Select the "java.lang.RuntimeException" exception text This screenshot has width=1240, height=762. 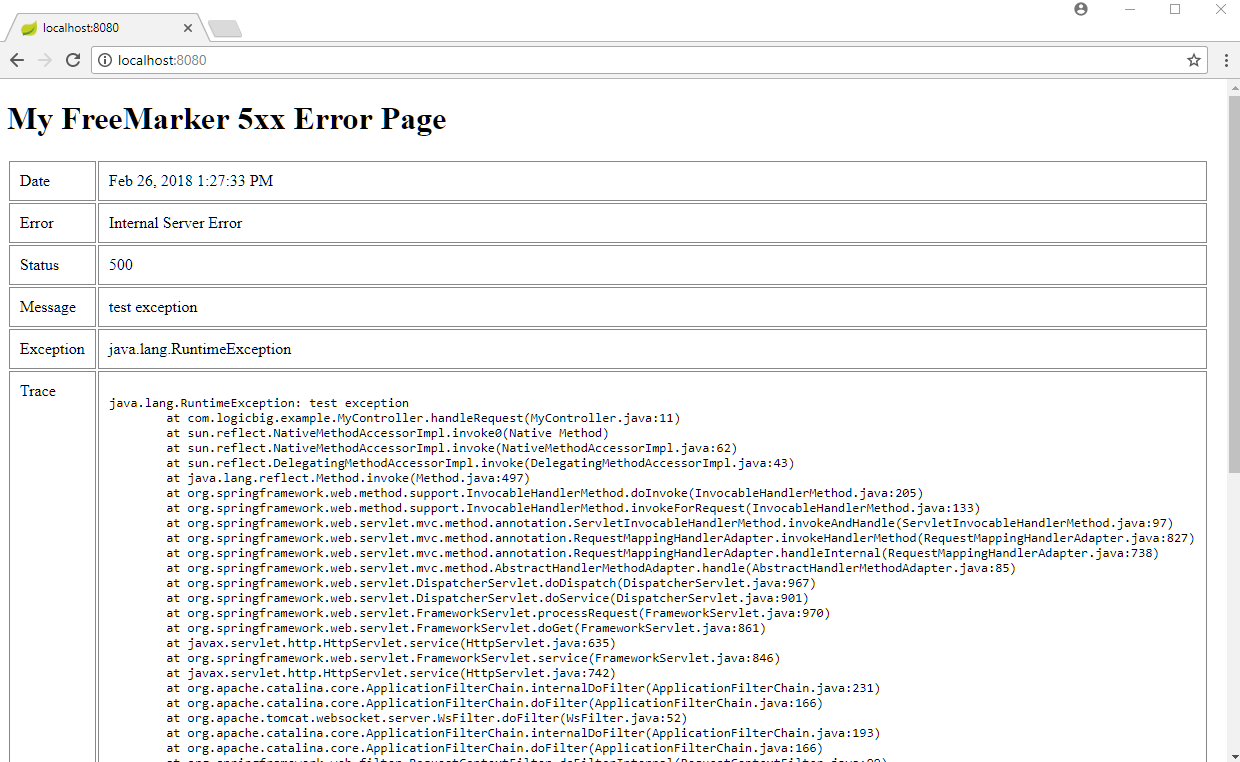(199, 348)
